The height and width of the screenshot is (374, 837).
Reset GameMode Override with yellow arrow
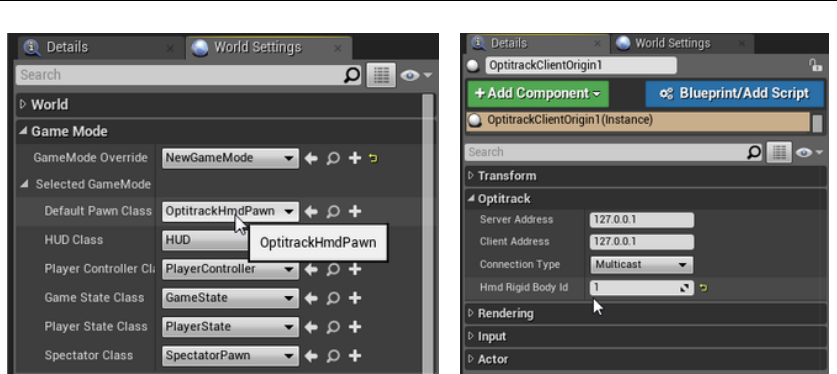[373, 158]
